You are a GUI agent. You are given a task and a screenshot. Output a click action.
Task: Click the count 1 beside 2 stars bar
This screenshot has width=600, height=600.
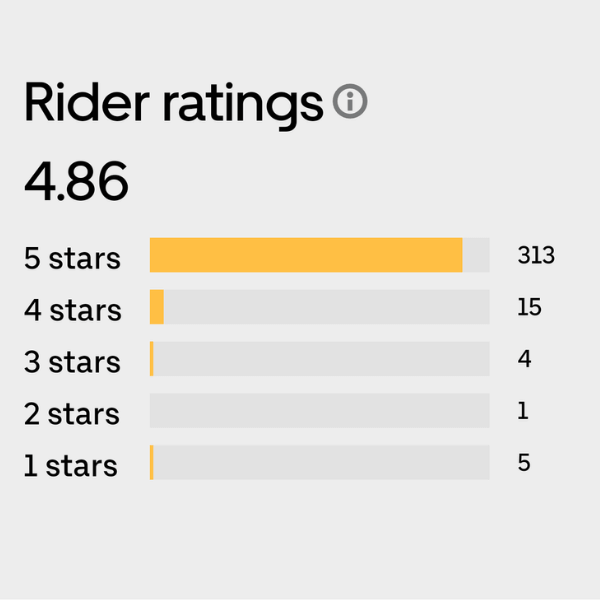coord(523,411)
